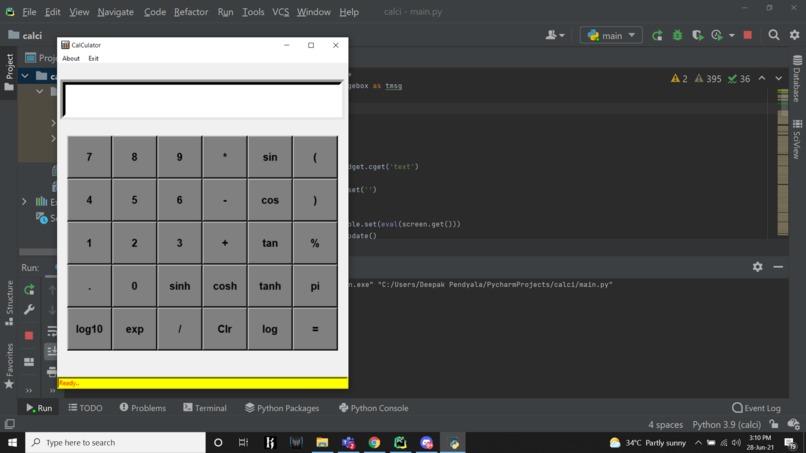Toggle the read-only lock icon in status bar
The width and height of the screenshot is (806, 453).
[774, 425]
